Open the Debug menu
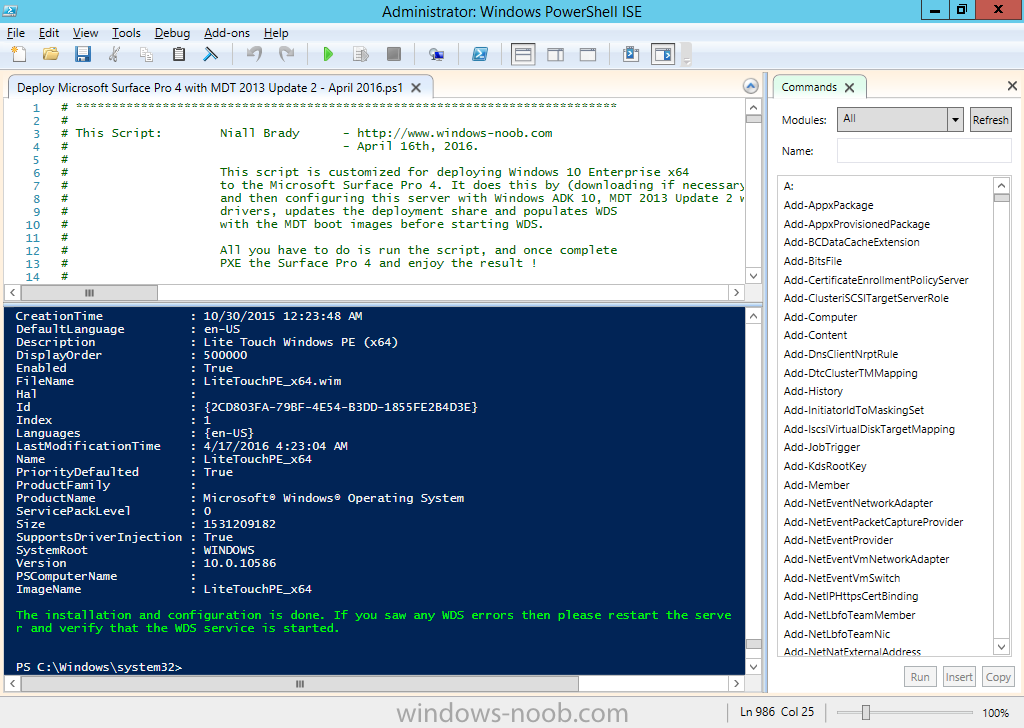This screenshot has height=728, width=1024. [172, 33]
